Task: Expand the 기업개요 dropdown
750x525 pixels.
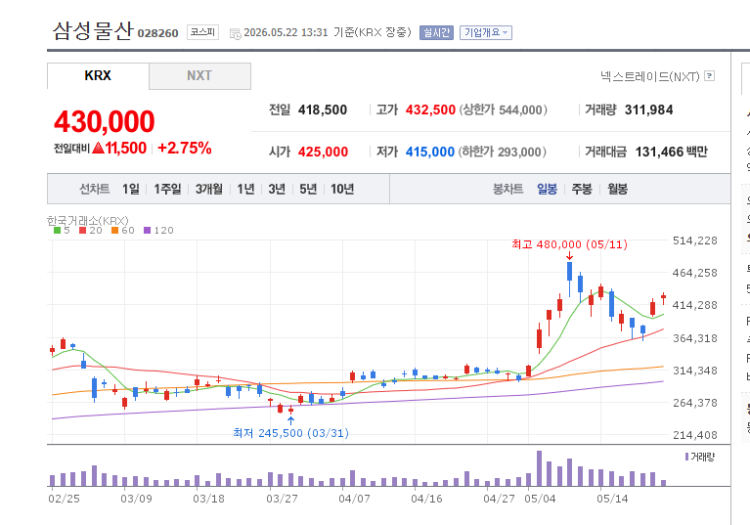Action: point(486,33)
